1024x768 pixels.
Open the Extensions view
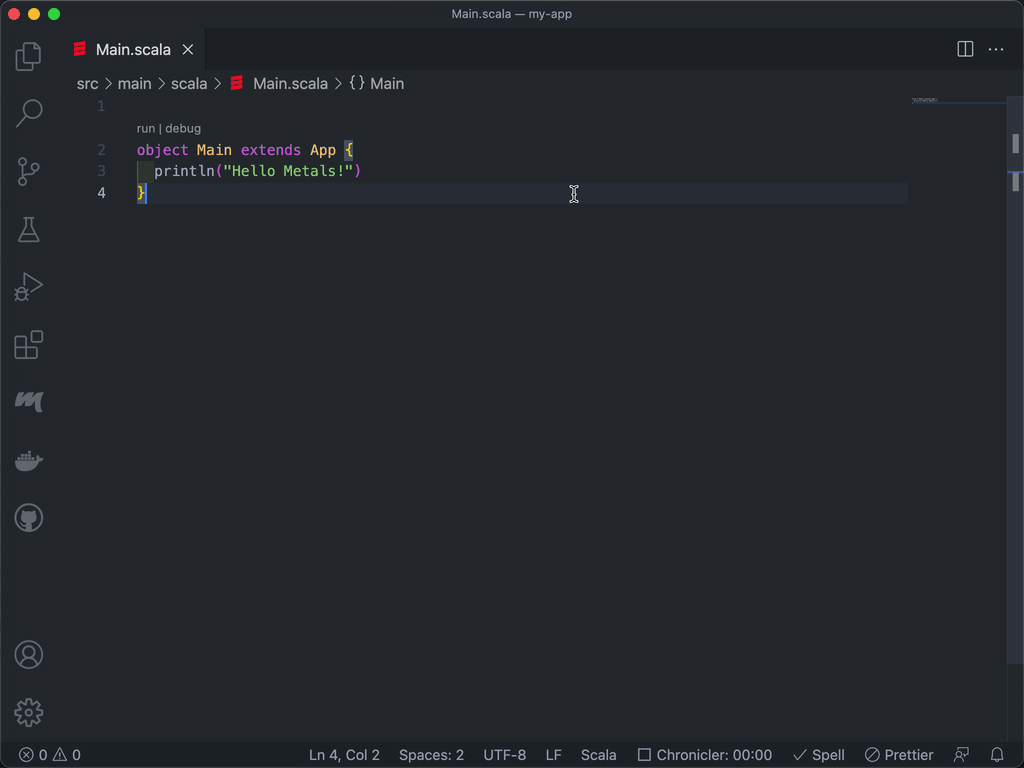pos(28,345)
